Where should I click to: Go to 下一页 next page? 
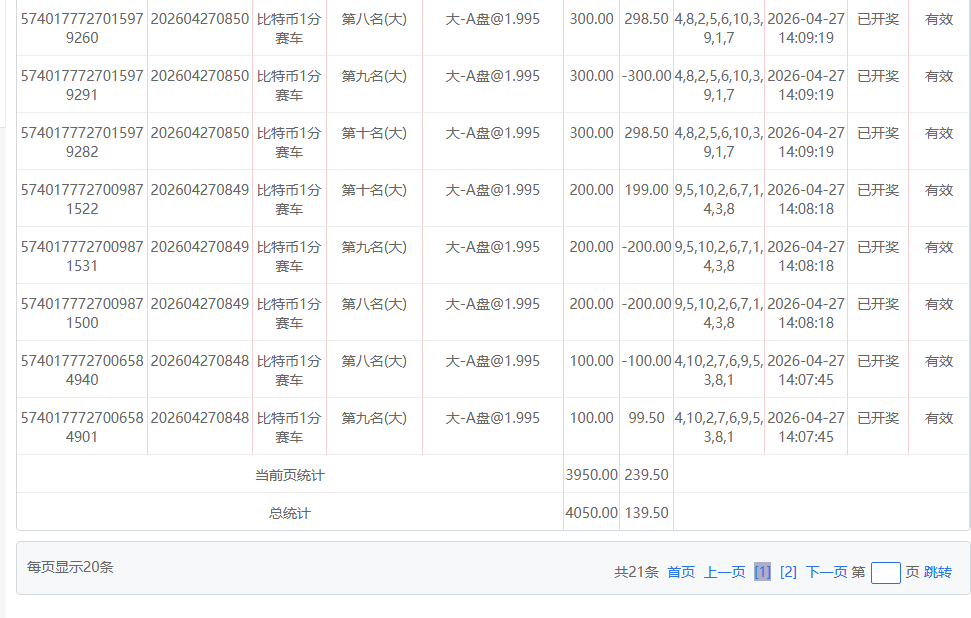click(x=826, y=572)
